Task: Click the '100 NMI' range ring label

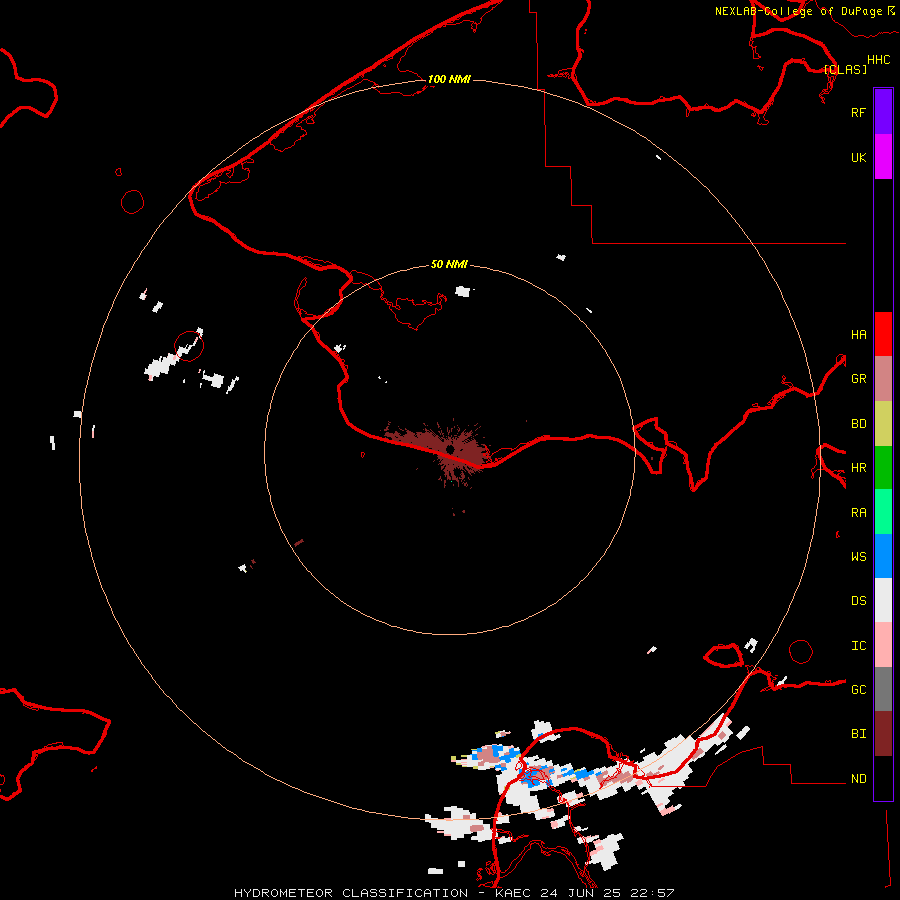Action: click(449, 79)
